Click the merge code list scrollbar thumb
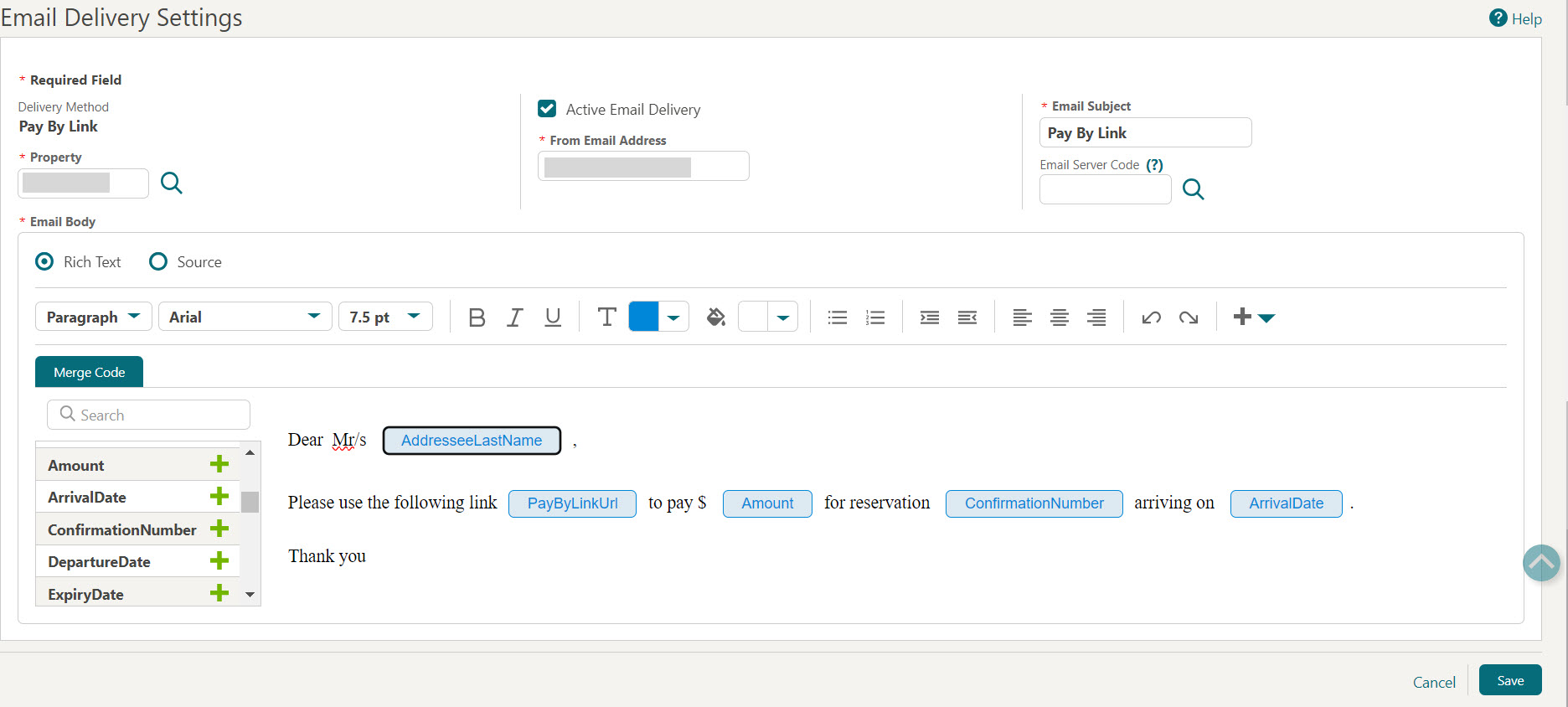Image resolution: width=1568 pixels, height=707 pixels. [250, 502]
